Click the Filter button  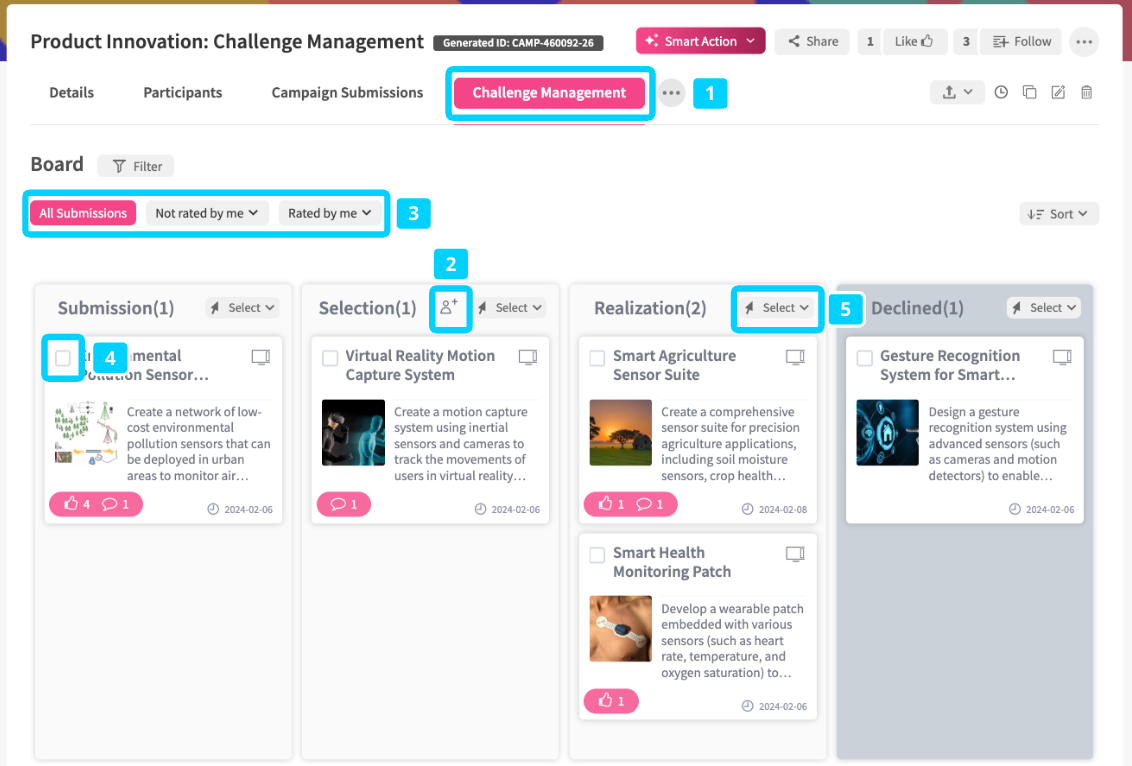[x=136, y=166]
